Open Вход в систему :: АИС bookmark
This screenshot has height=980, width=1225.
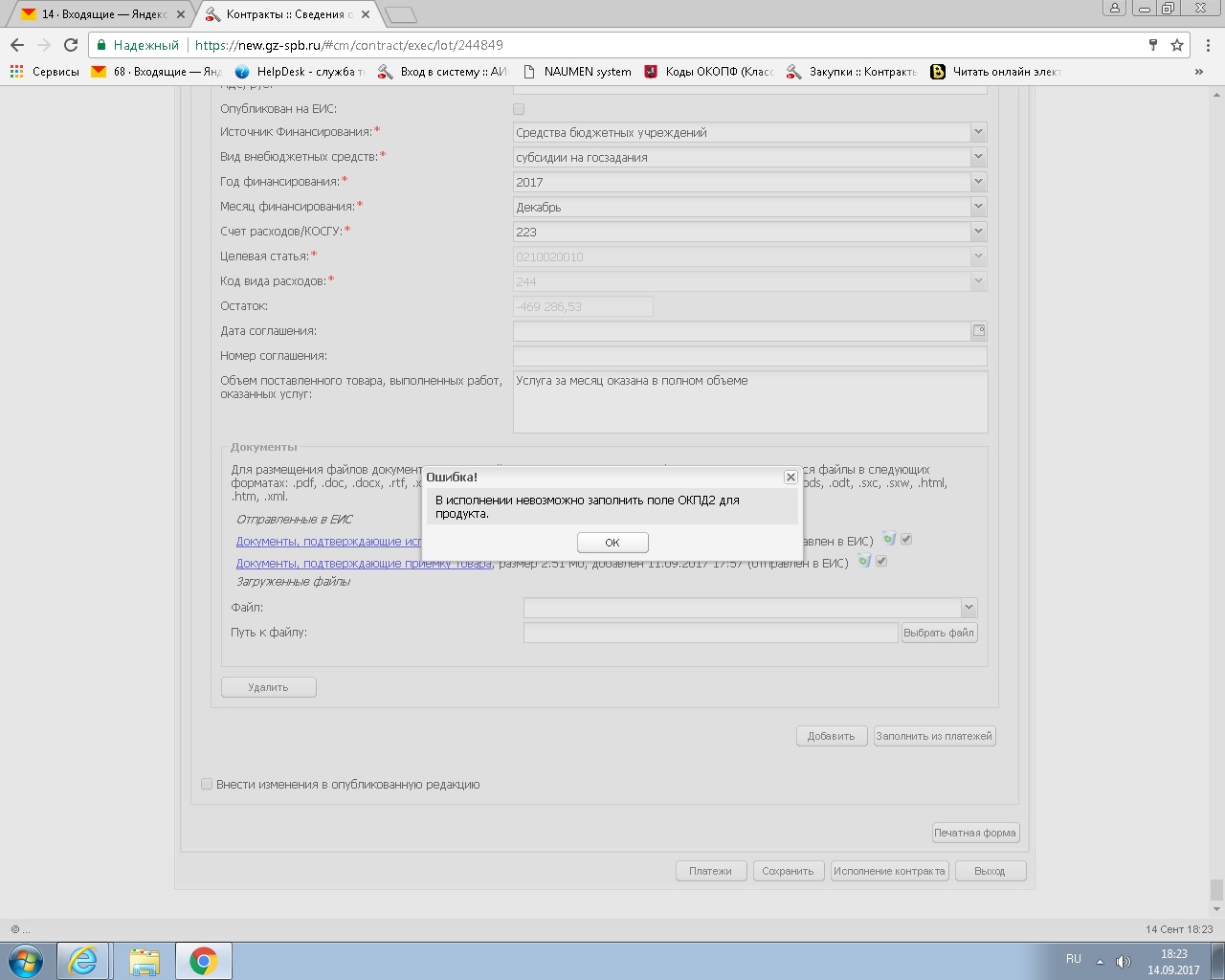coord(443,72)
